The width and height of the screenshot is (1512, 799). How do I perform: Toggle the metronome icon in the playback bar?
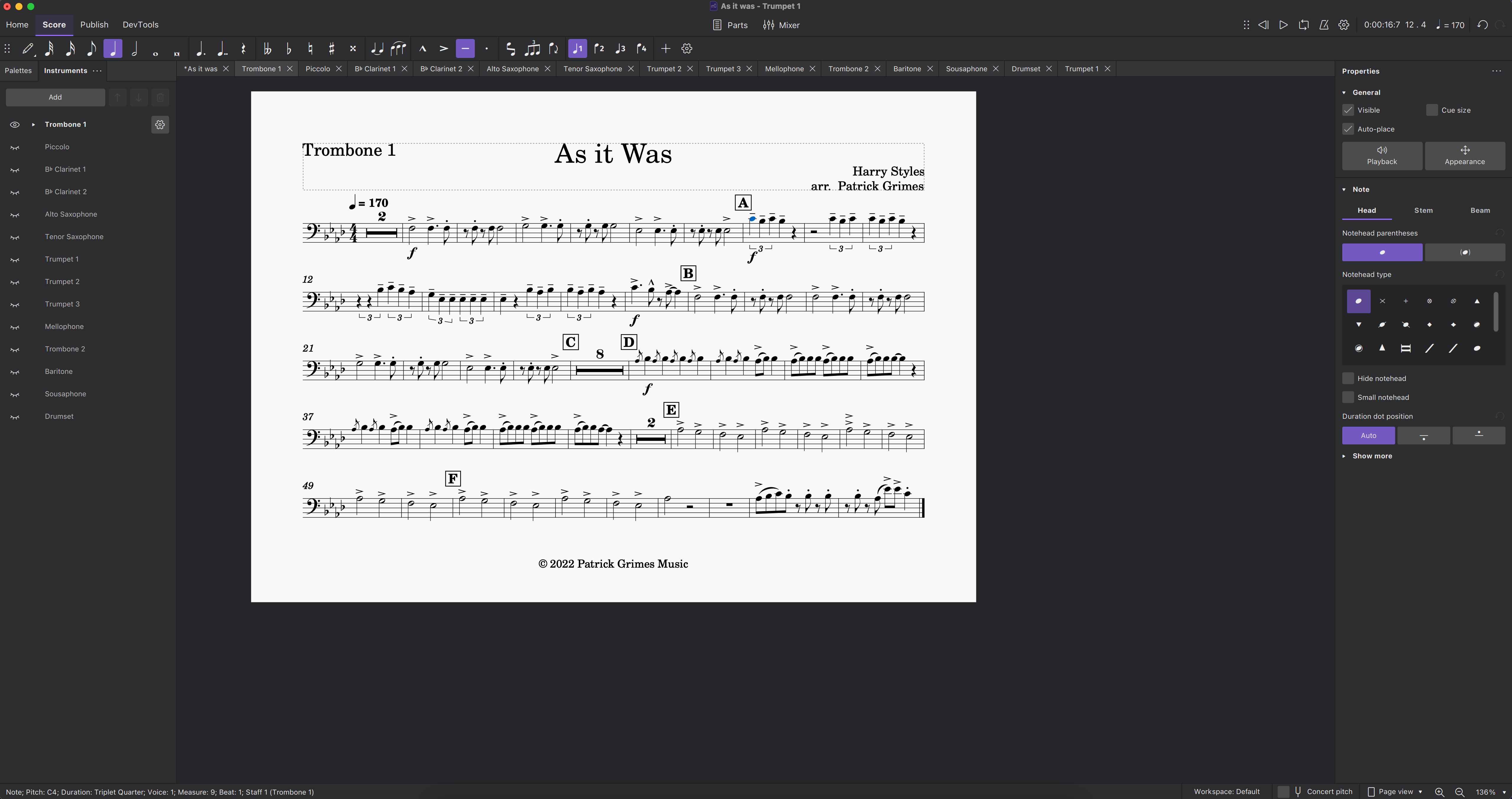[x=1324, y=25]
